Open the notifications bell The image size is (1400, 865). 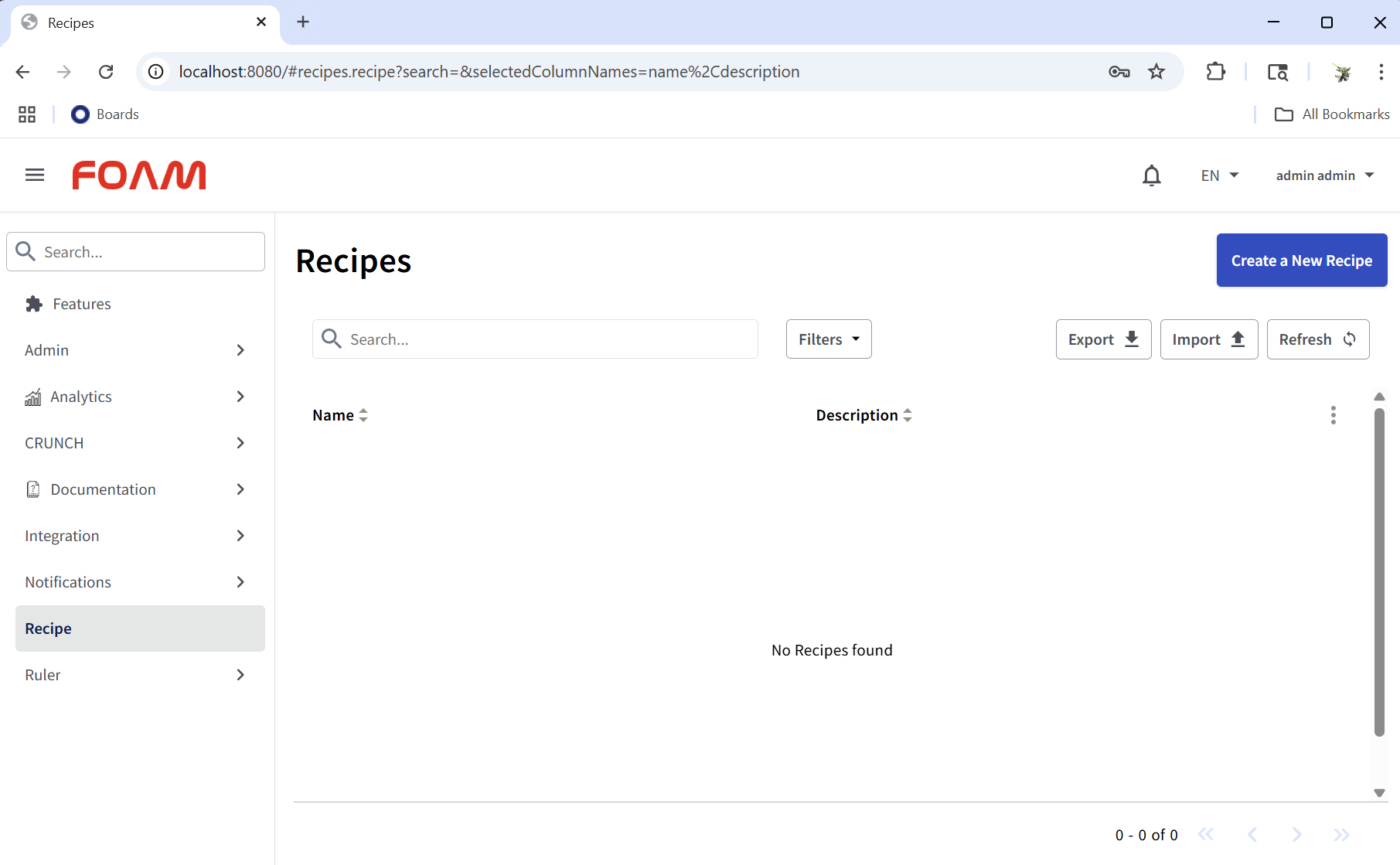click(1152, 175)
